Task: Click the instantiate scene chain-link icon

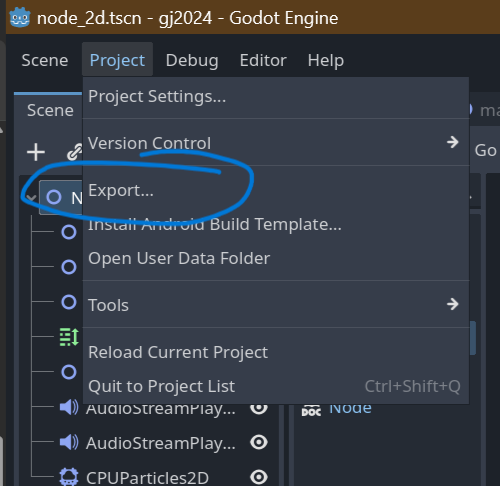Action: coord(75,152)
